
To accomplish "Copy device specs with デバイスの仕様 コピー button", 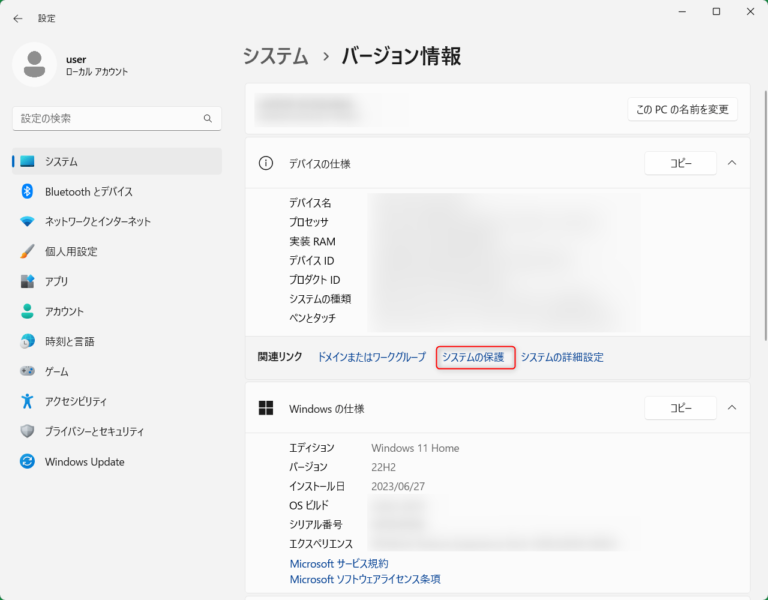I will point(680,163).
